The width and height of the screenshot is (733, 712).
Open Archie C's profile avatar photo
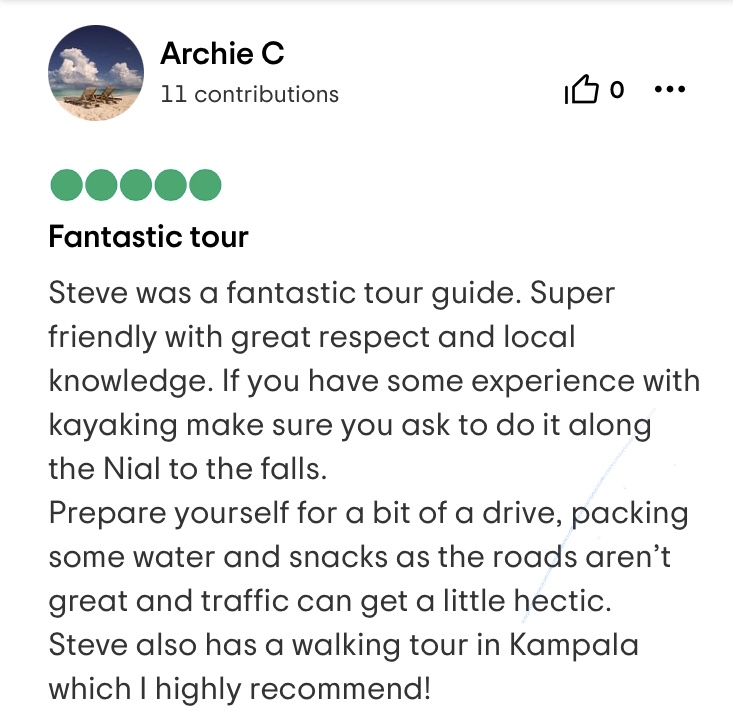tap(95, 73)
